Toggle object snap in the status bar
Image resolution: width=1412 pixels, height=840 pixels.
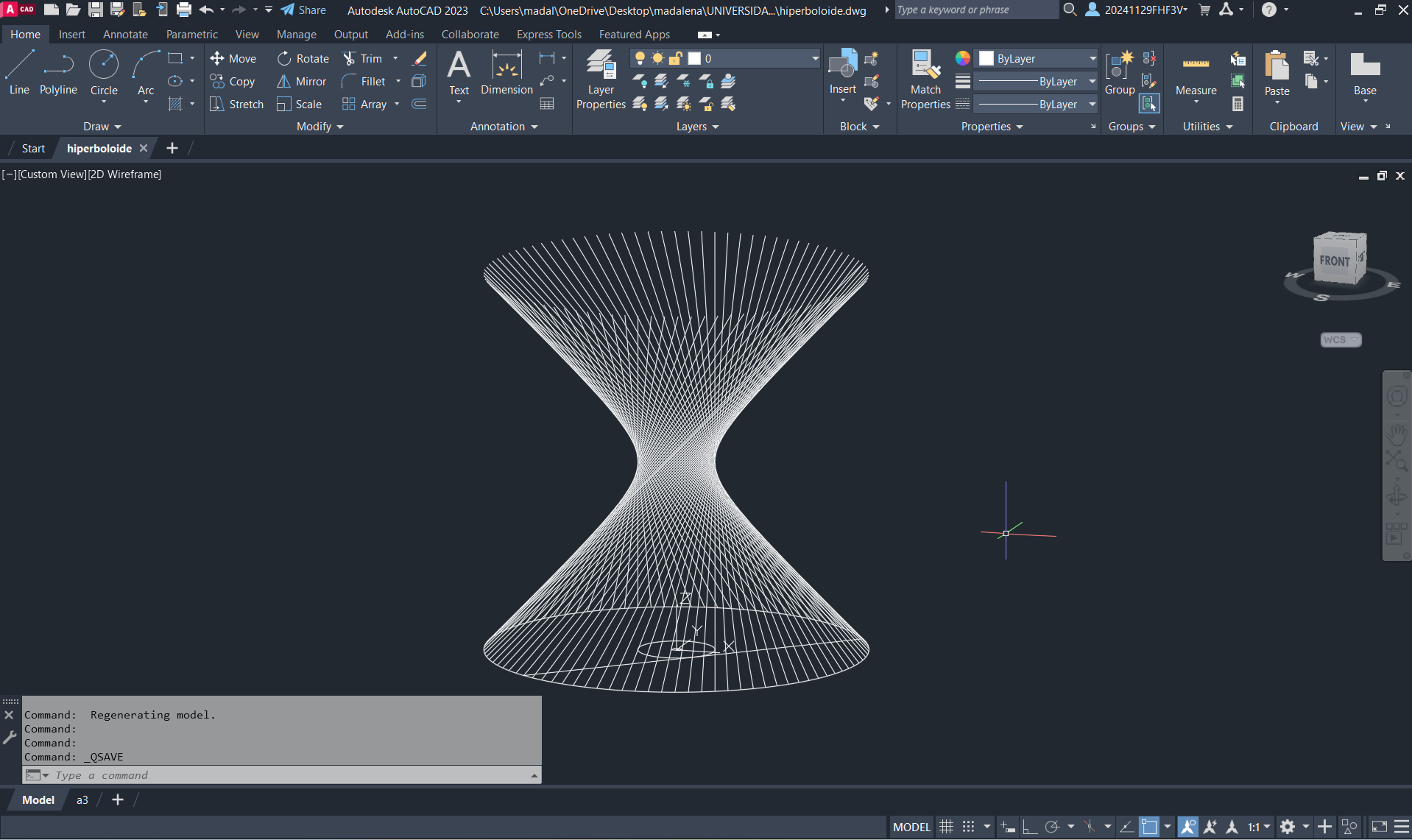tap(1149, 827)
